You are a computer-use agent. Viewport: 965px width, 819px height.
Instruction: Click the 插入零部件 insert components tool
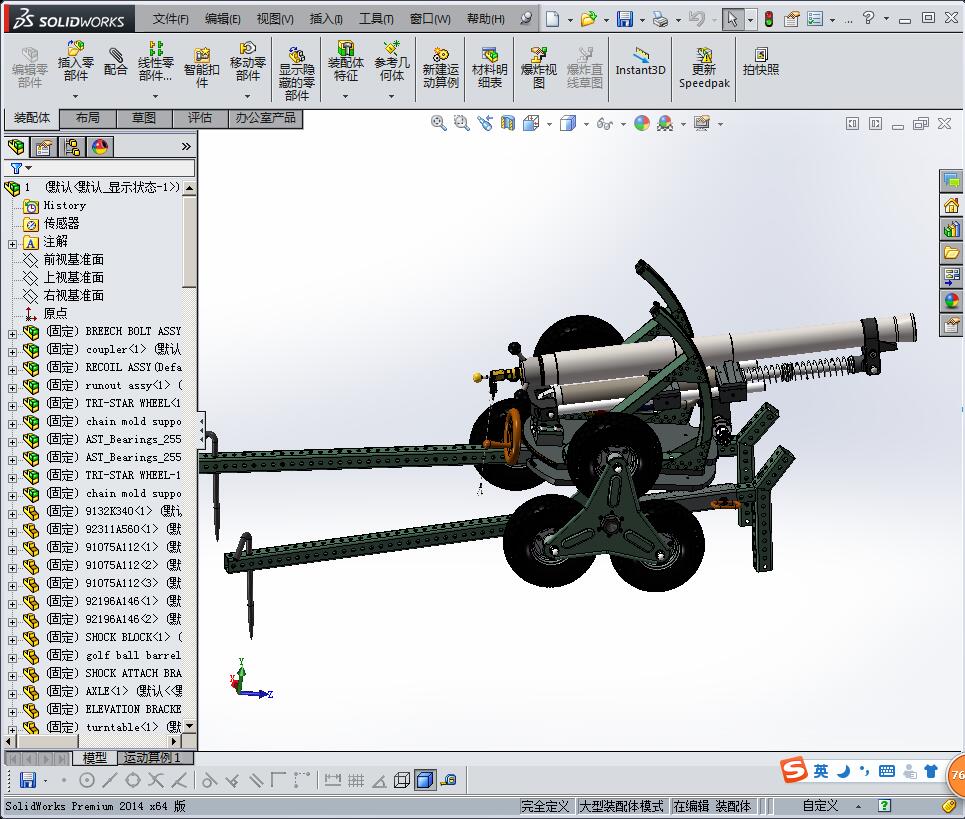tap(76, 62)
